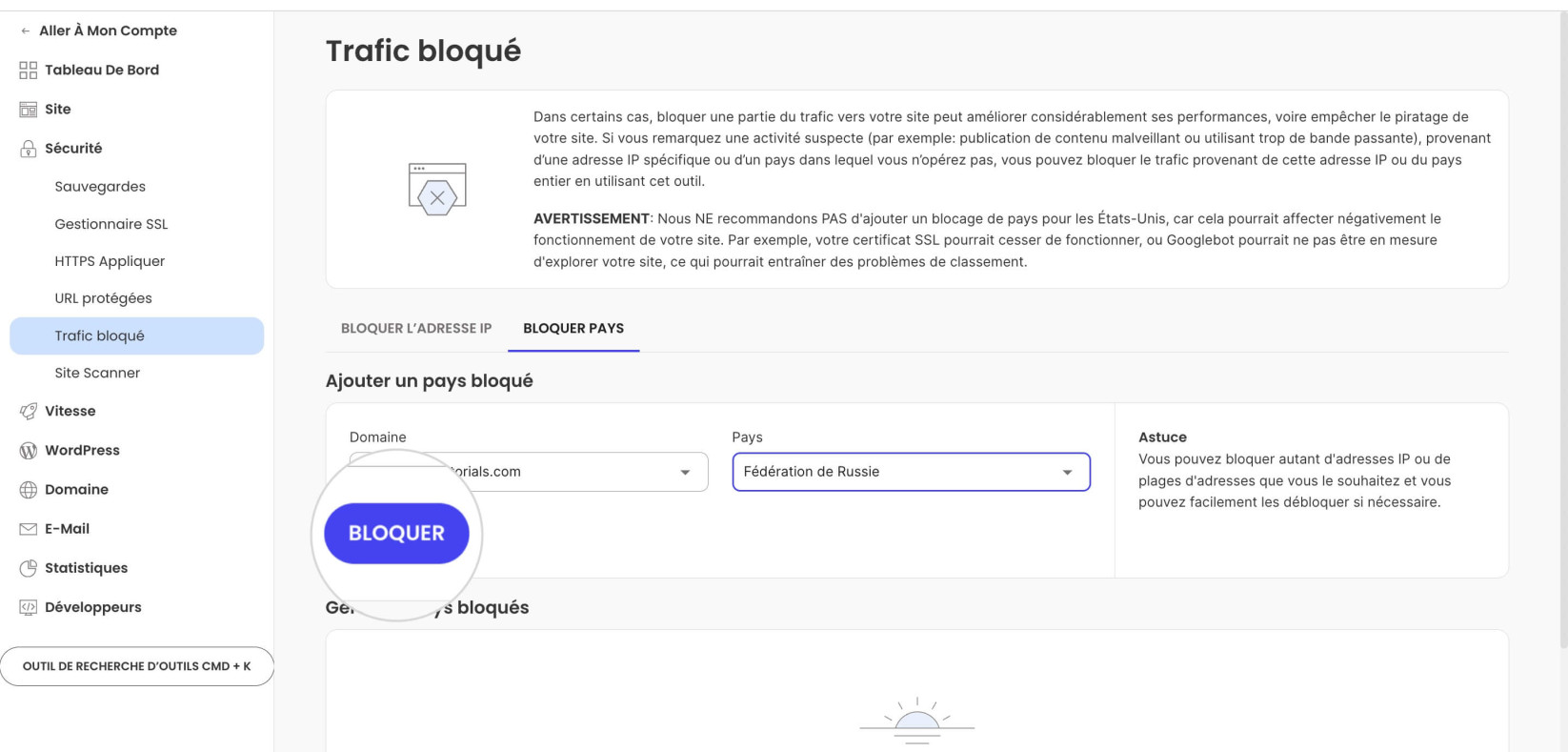Screen dimensions: 1568x752
Task: Click the Développeurs code icon
Action: (x=29, y=607)
